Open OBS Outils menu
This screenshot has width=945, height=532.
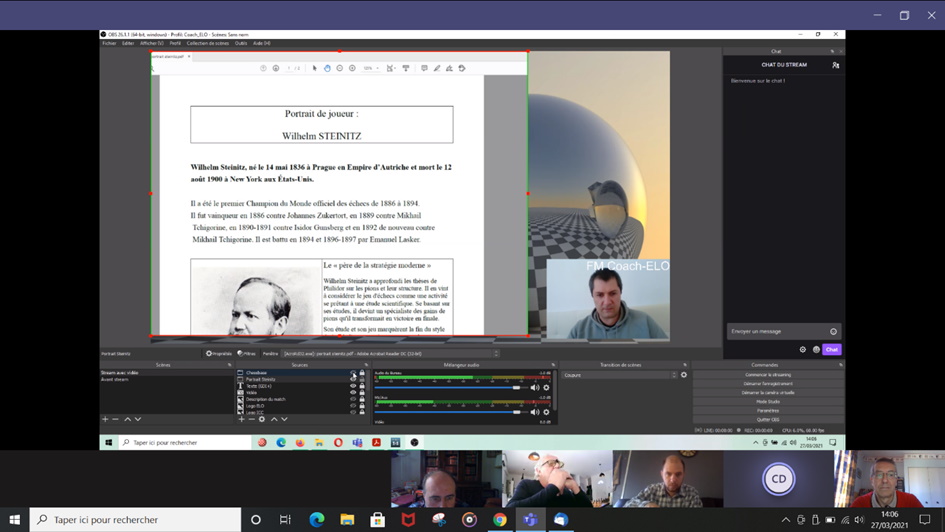coord(241,43)
